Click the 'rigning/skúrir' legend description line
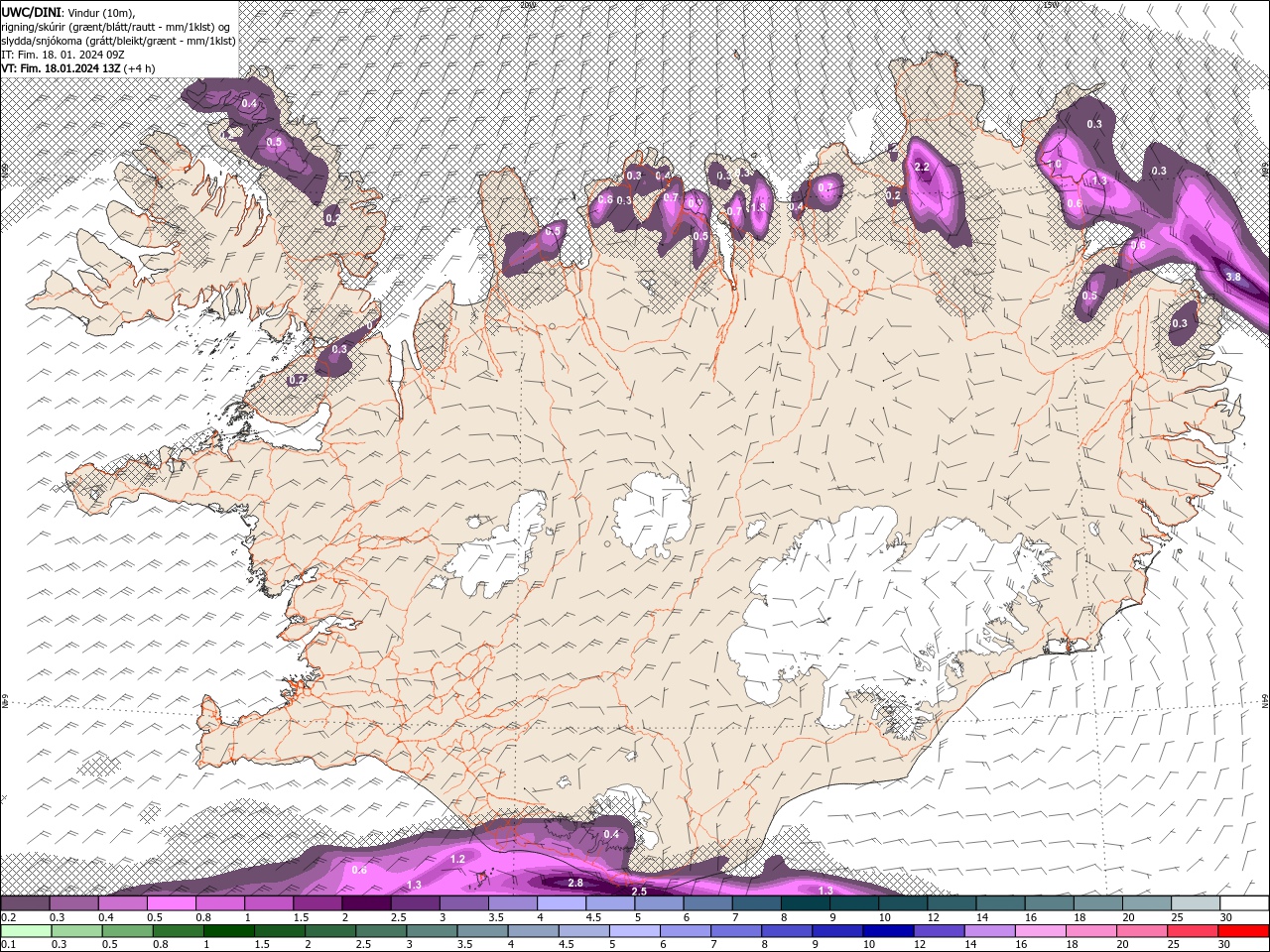The image size is (1270, 952). (117, 26)
